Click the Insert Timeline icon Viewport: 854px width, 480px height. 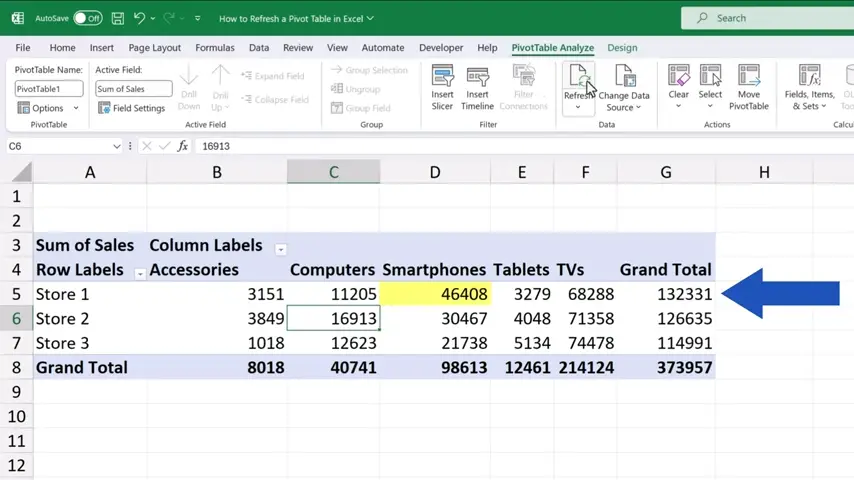[477, 78]
